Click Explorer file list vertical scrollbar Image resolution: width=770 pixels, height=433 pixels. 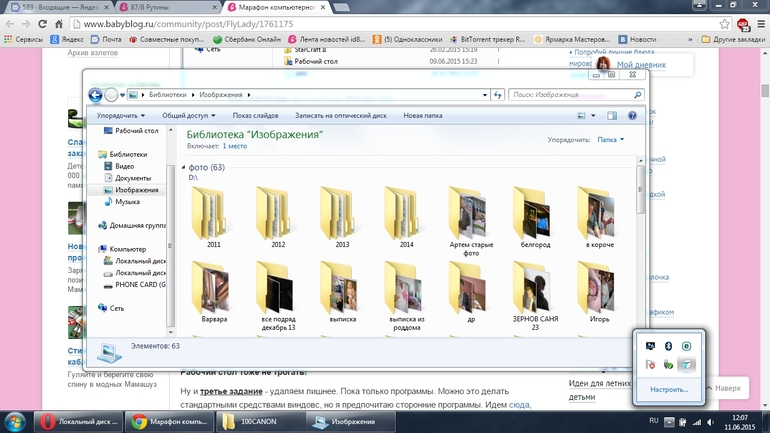coord(640,189)
